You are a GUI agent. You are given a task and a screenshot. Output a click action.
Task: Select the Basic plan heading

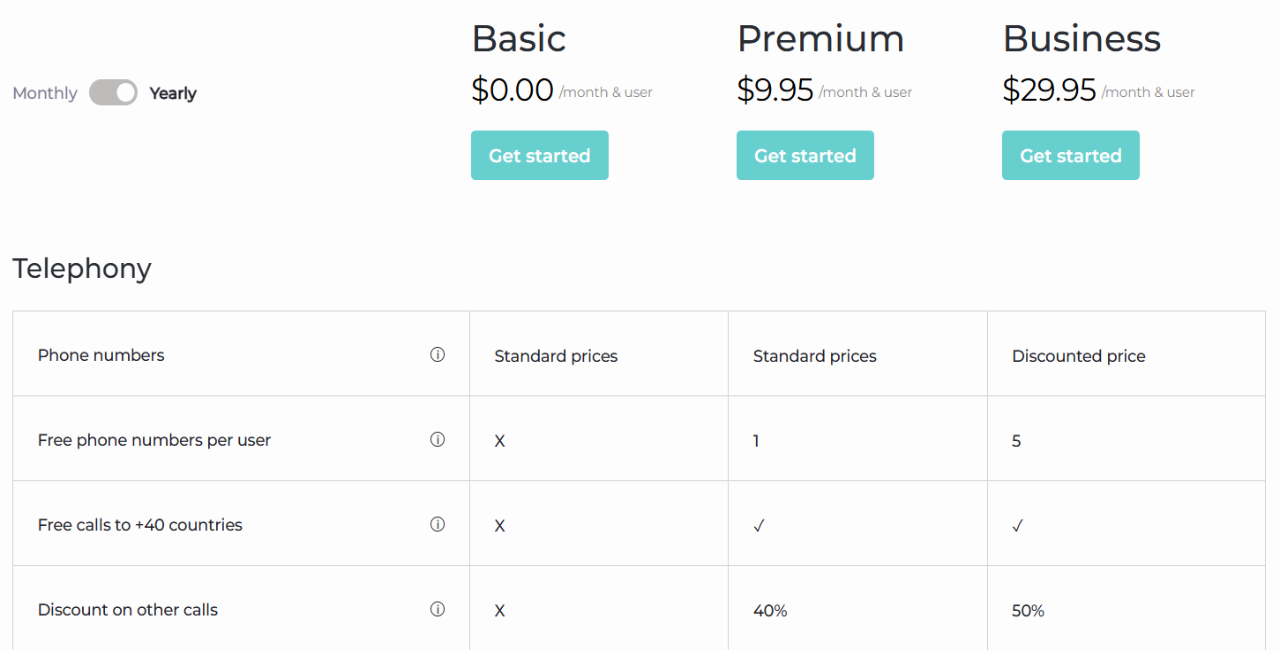519,39
